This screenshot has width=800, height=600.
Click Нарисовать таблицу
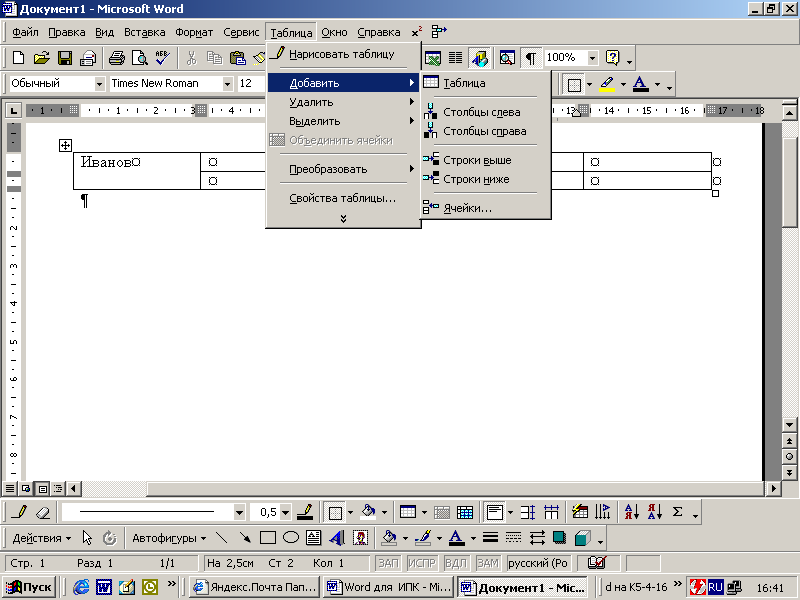coord(343,54)
